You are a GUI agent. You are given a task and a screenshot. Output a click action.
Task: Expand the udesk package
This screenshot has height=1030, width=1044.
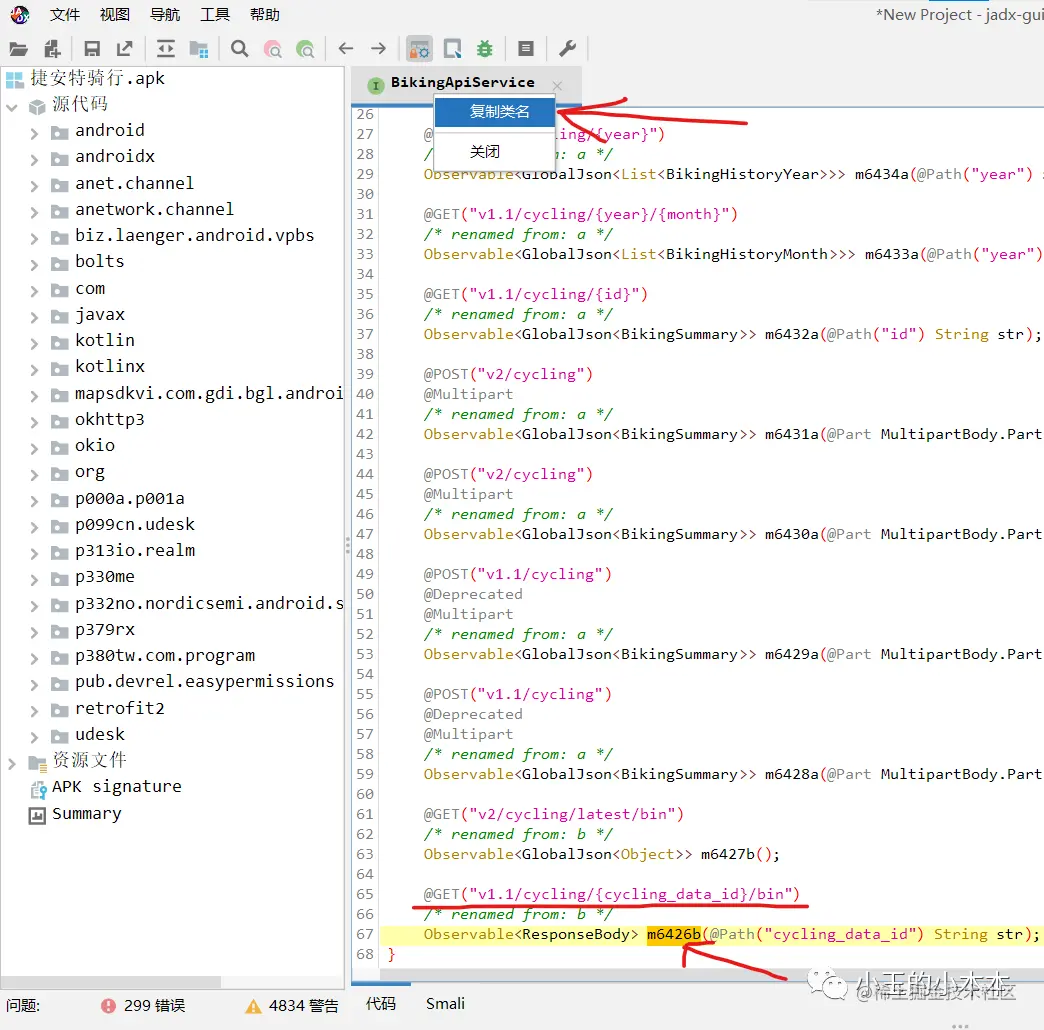pos(34,736)
